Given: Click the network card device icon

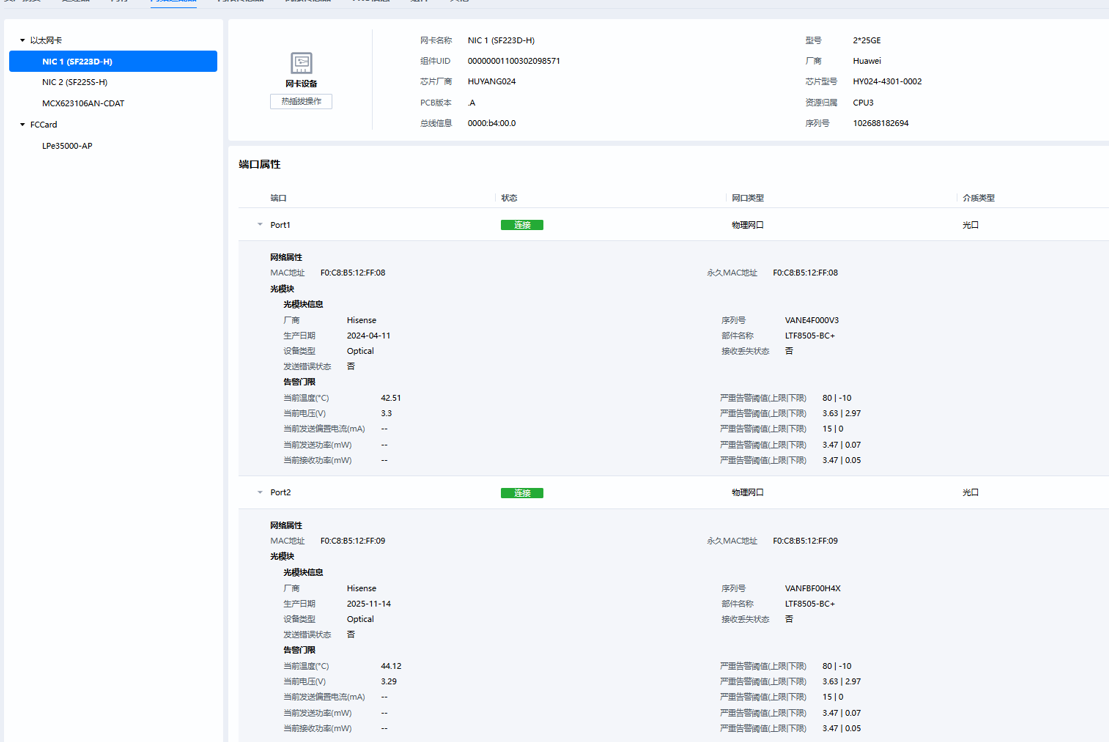Looking at the screenshot, I should click(x=301, y=62).
